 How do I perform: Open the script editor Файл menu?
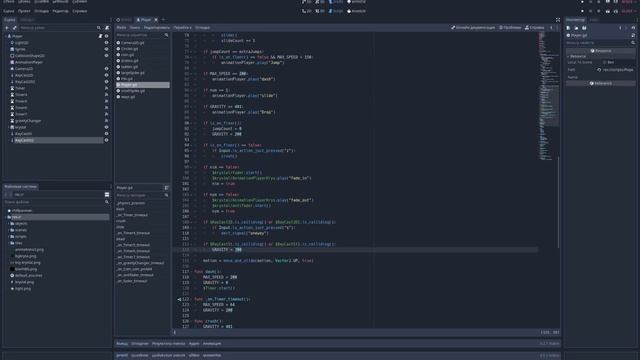tap(121, 28)
